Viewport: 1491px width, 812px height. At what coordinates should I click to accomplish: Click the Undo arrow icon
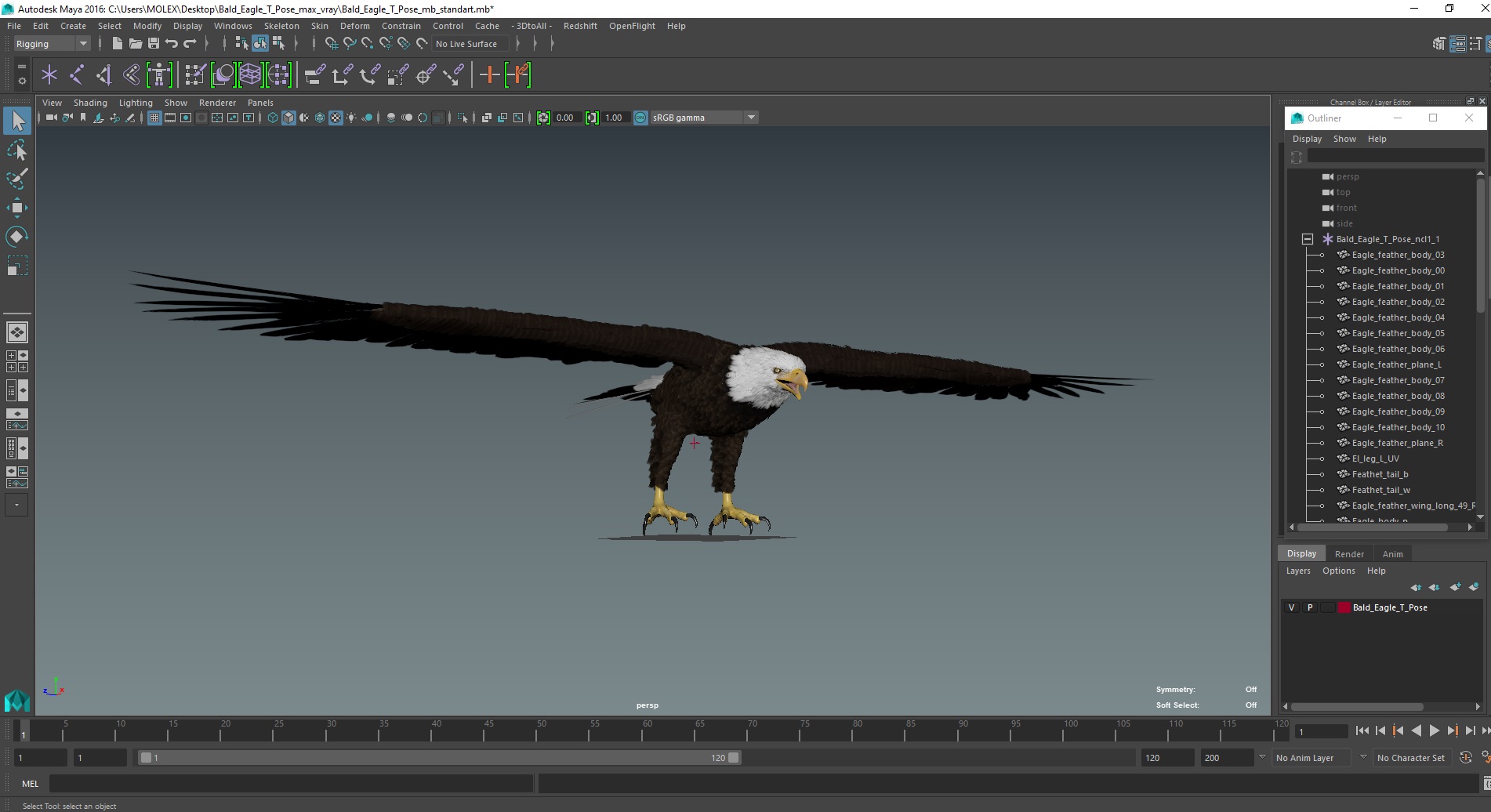point(171,44)
